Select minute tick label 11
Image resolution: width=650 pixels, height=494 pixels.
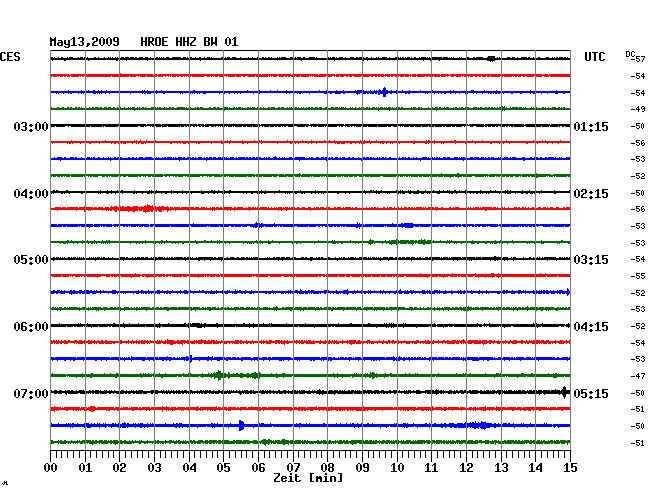[x=431, y=467]
